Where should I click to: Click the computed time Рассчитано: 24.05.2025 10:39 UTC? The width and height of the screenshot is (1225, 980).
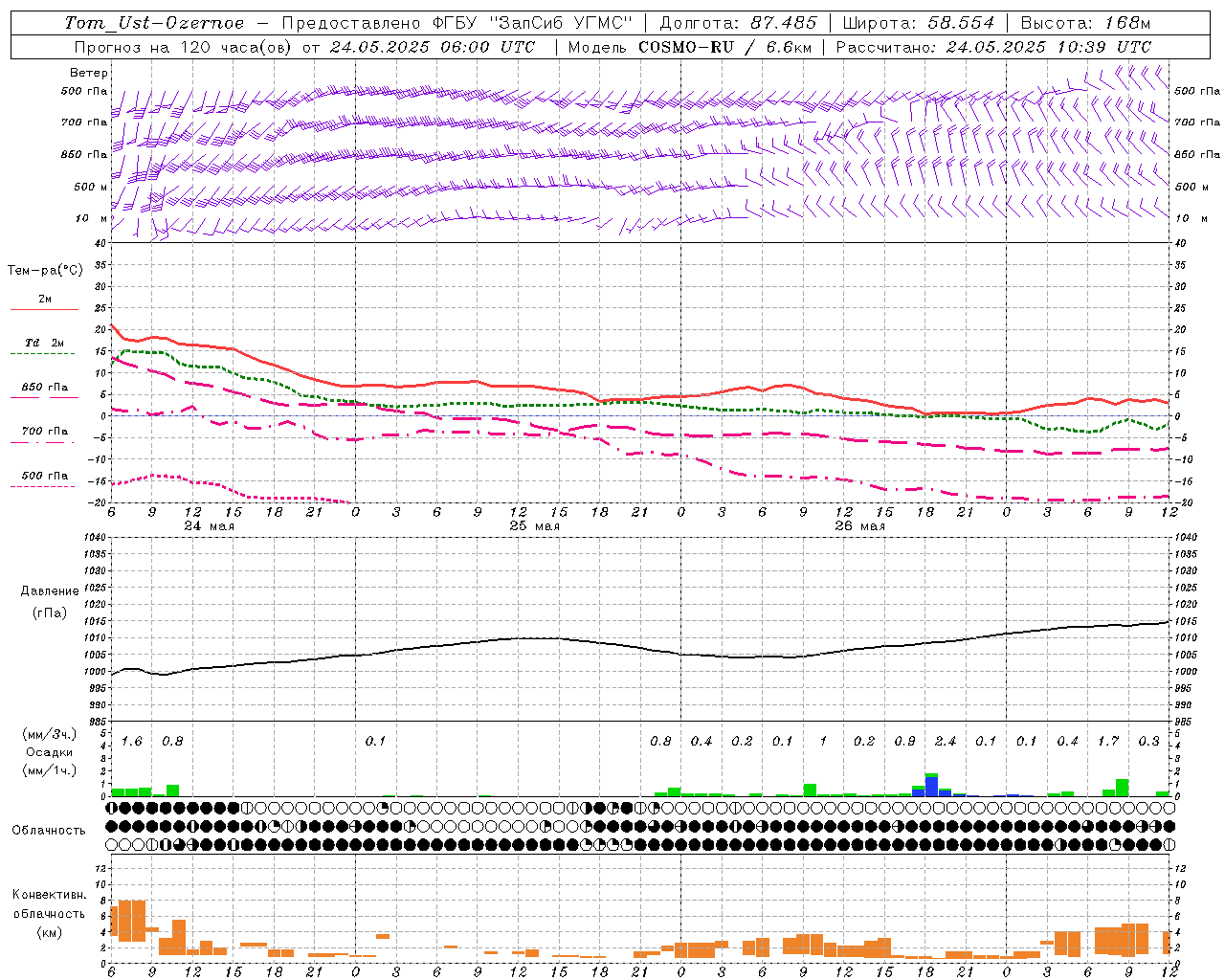click(993, 47)
